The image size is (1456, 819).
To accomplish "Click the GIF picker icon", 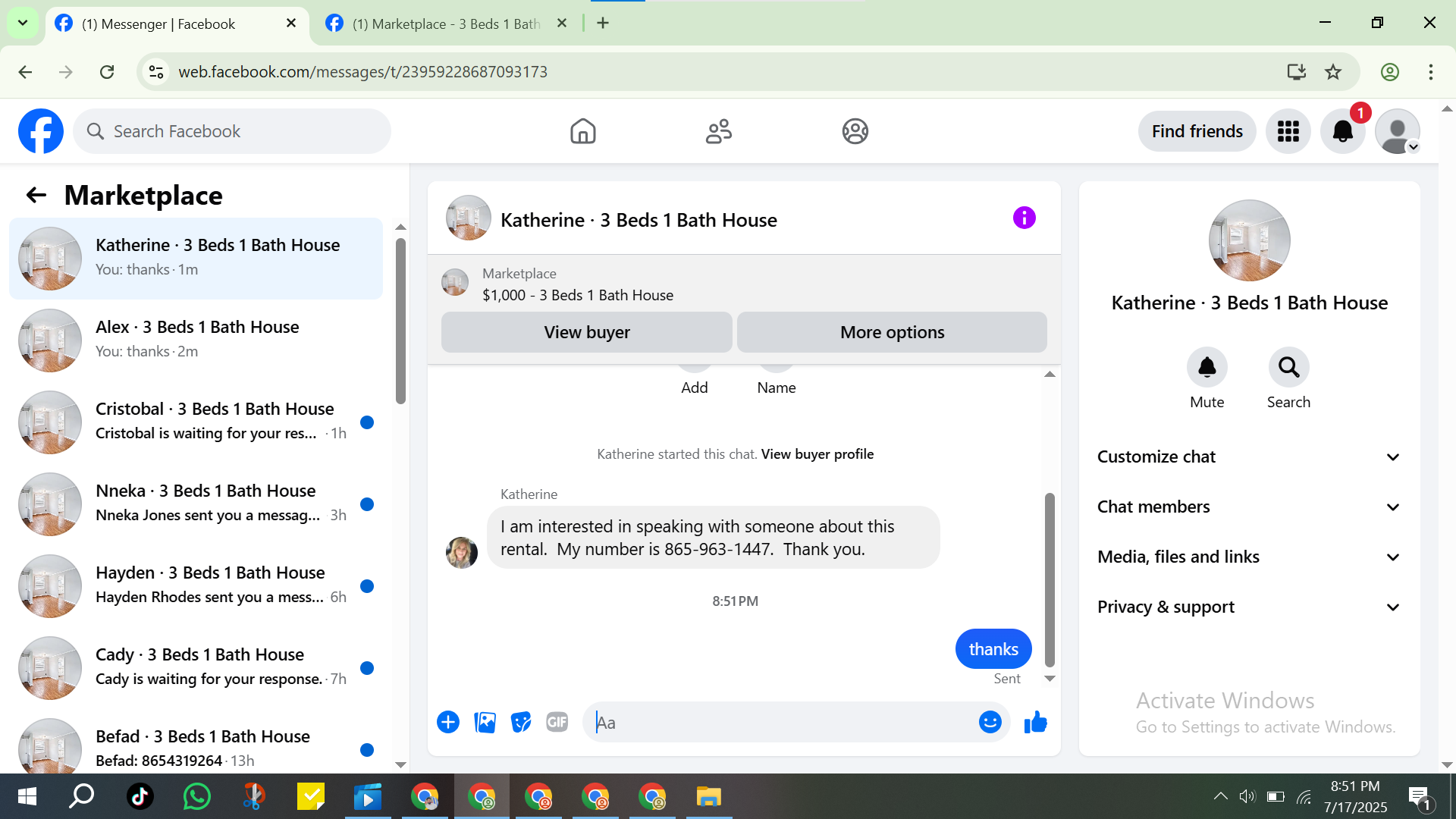I will tap(557, 723).
